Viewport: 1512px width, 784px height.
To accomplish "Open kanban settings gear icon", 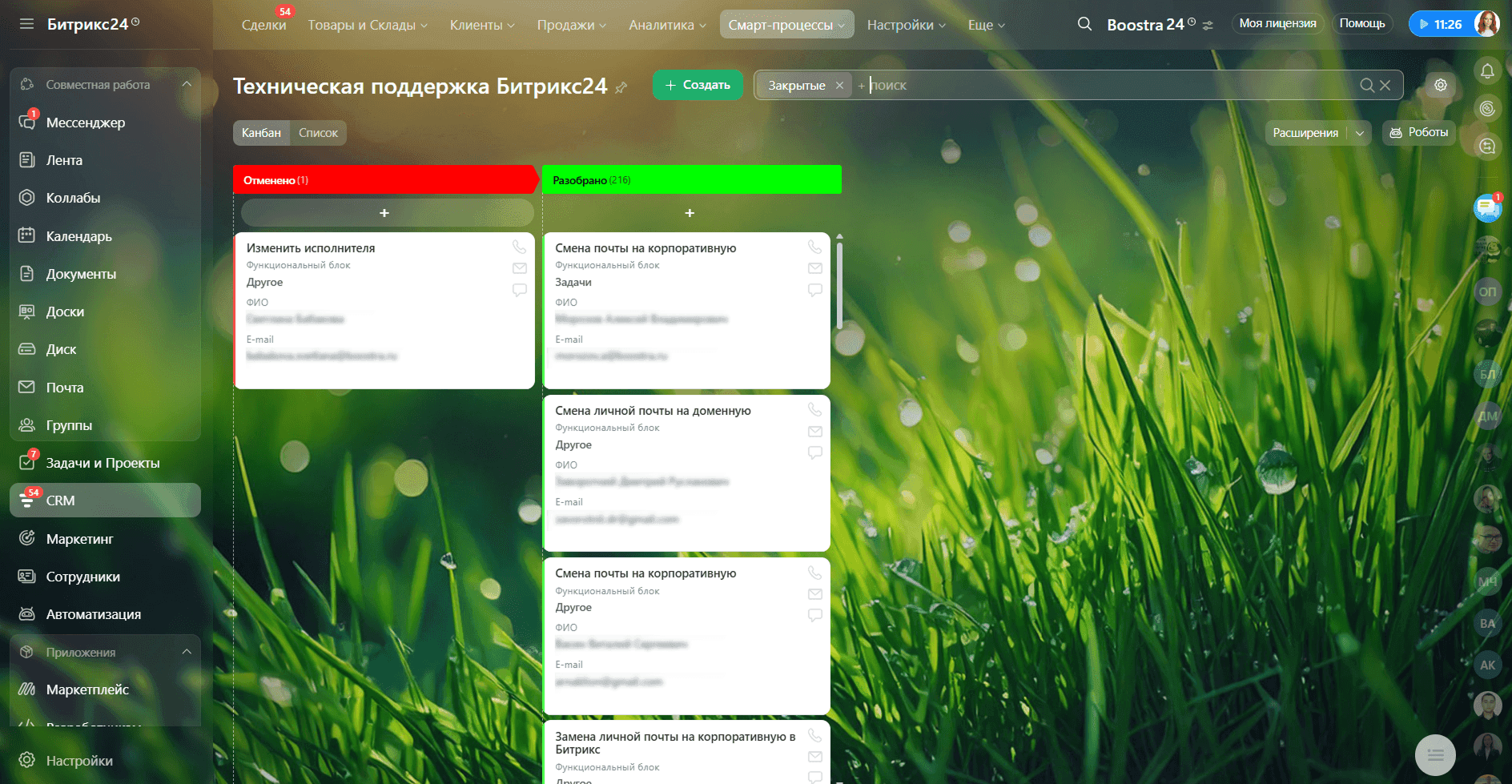I will point(1440,85).
